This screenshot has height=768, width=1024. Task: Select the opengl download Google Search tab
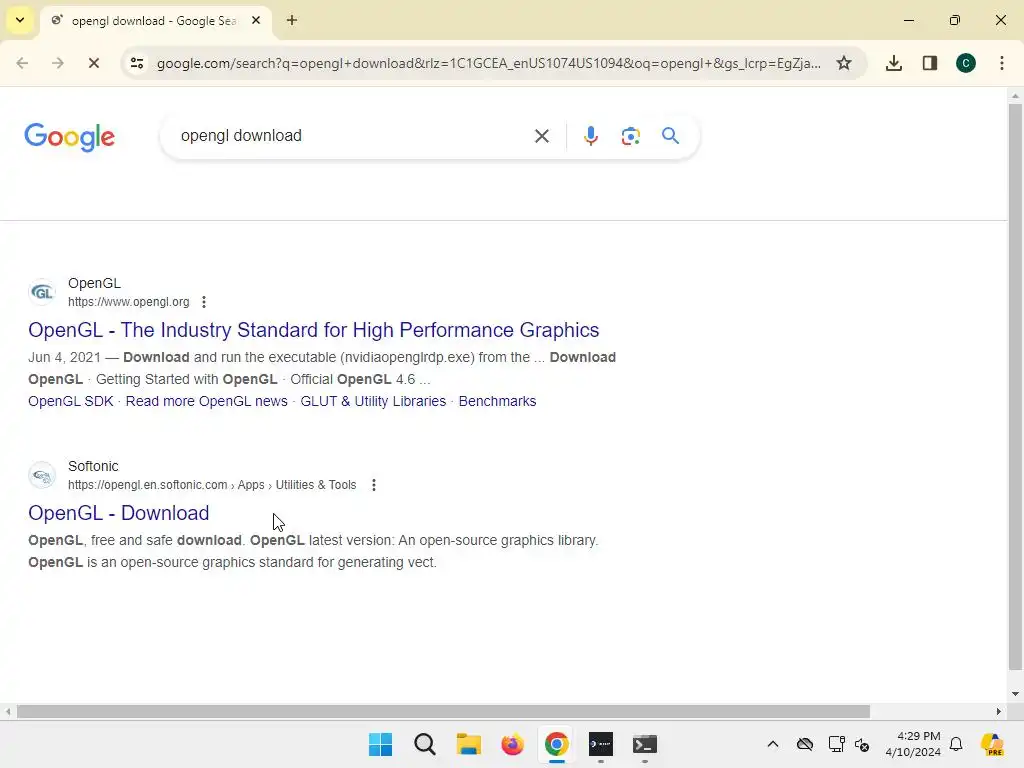153,21
